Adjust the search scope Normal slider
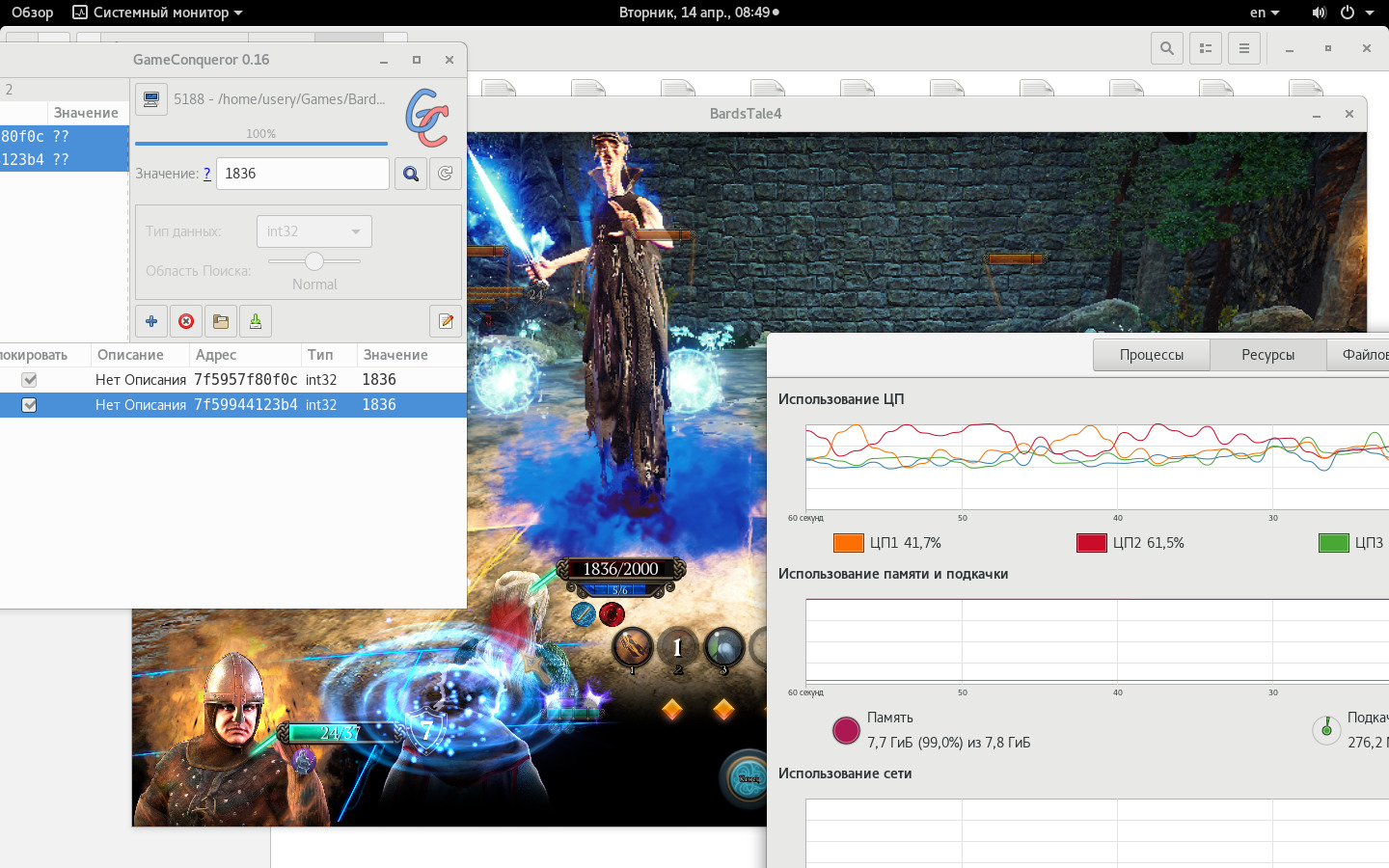 (314, 261)
